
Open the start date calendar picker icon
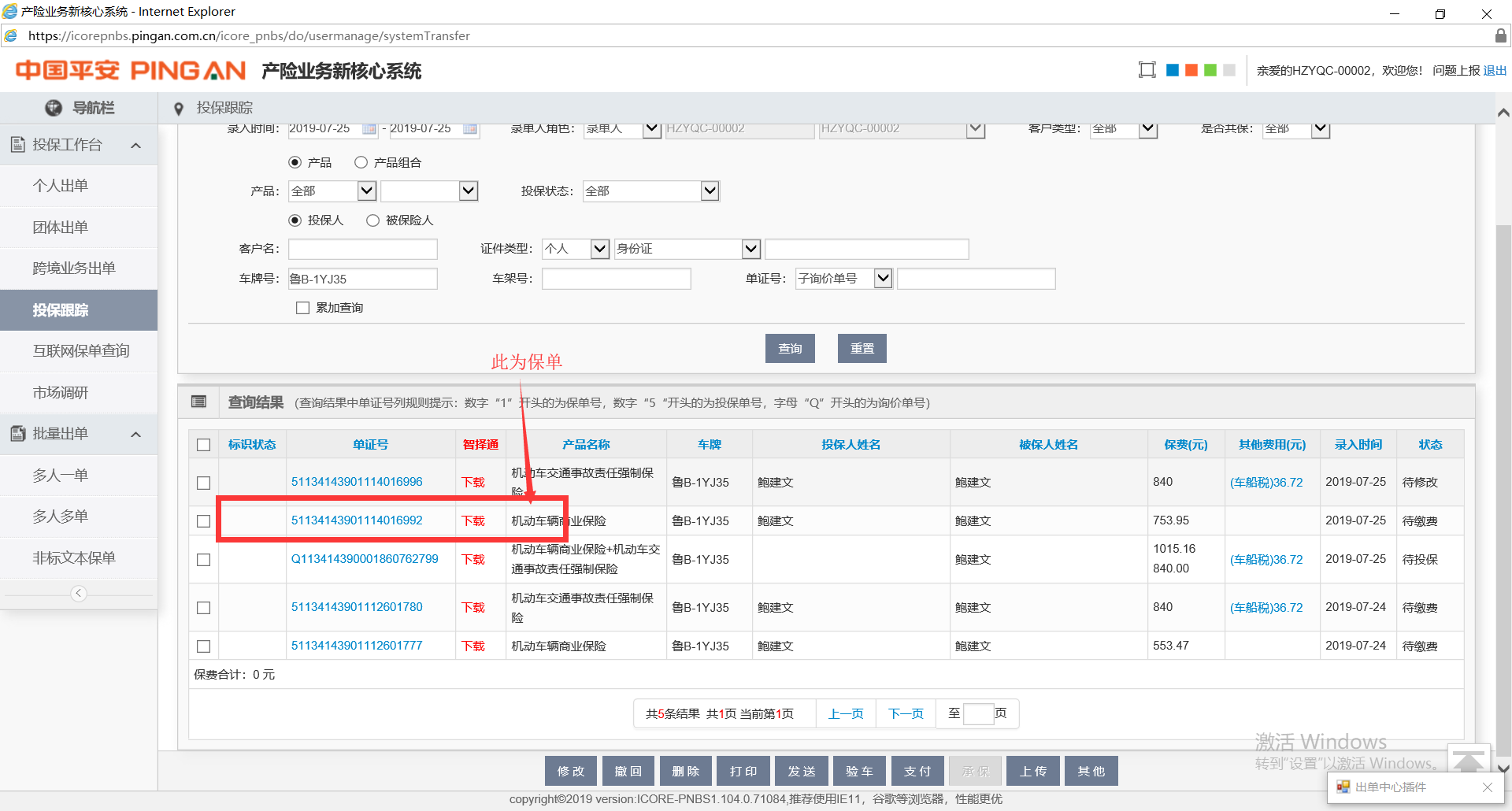pyautogui.click(x=369, y=129)
